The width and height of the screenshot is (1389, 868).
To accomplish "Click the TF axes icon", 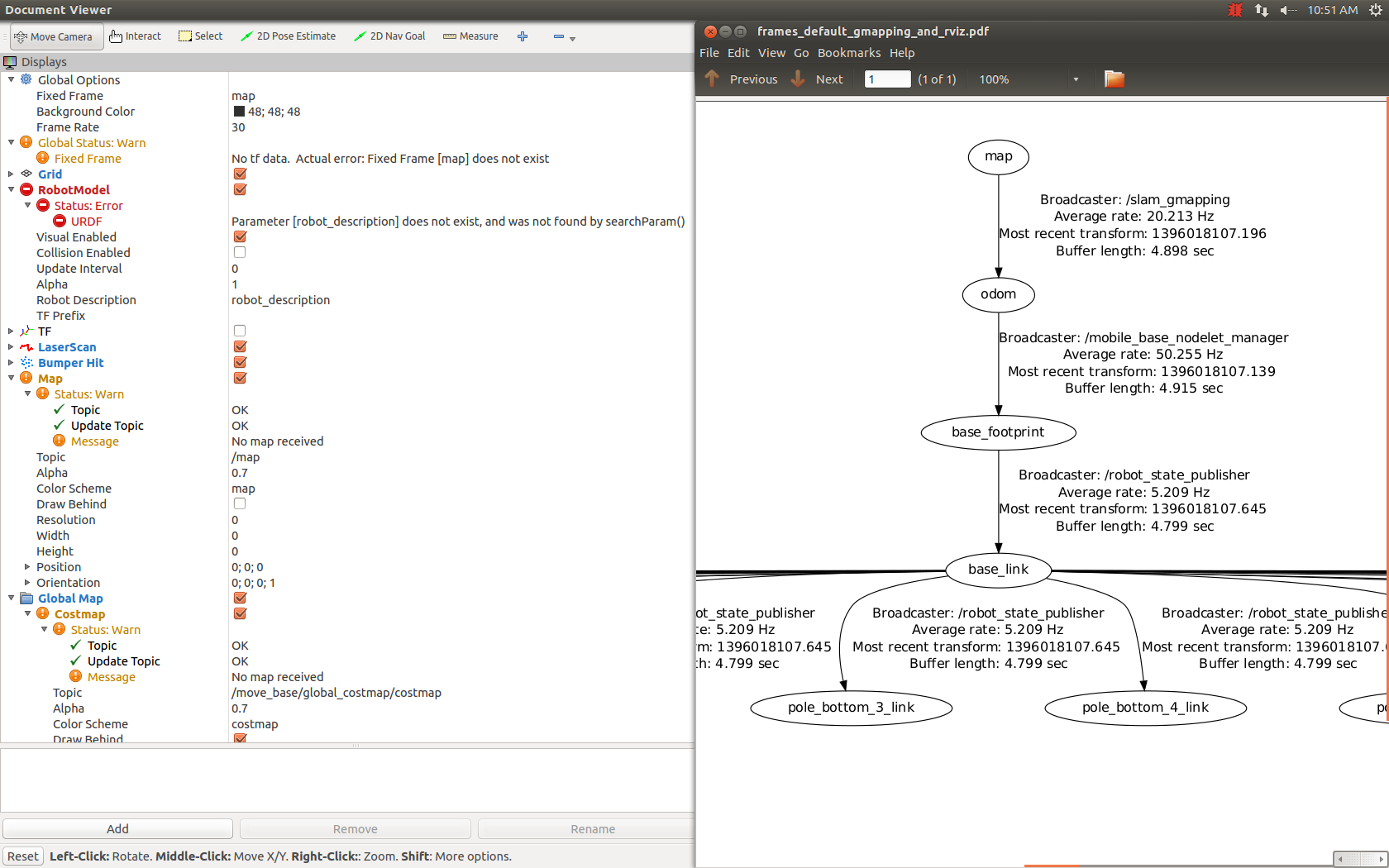I will (26, 331).
